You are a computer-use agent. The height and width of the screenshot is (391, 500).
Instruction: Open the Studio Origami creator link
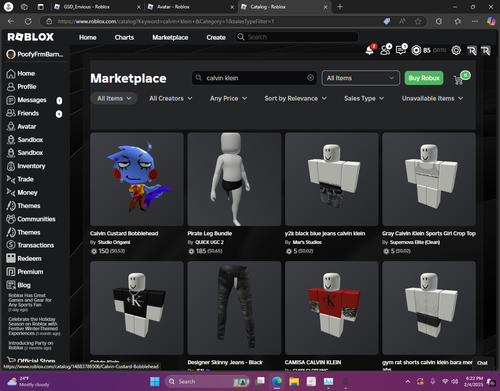(114, 242)
